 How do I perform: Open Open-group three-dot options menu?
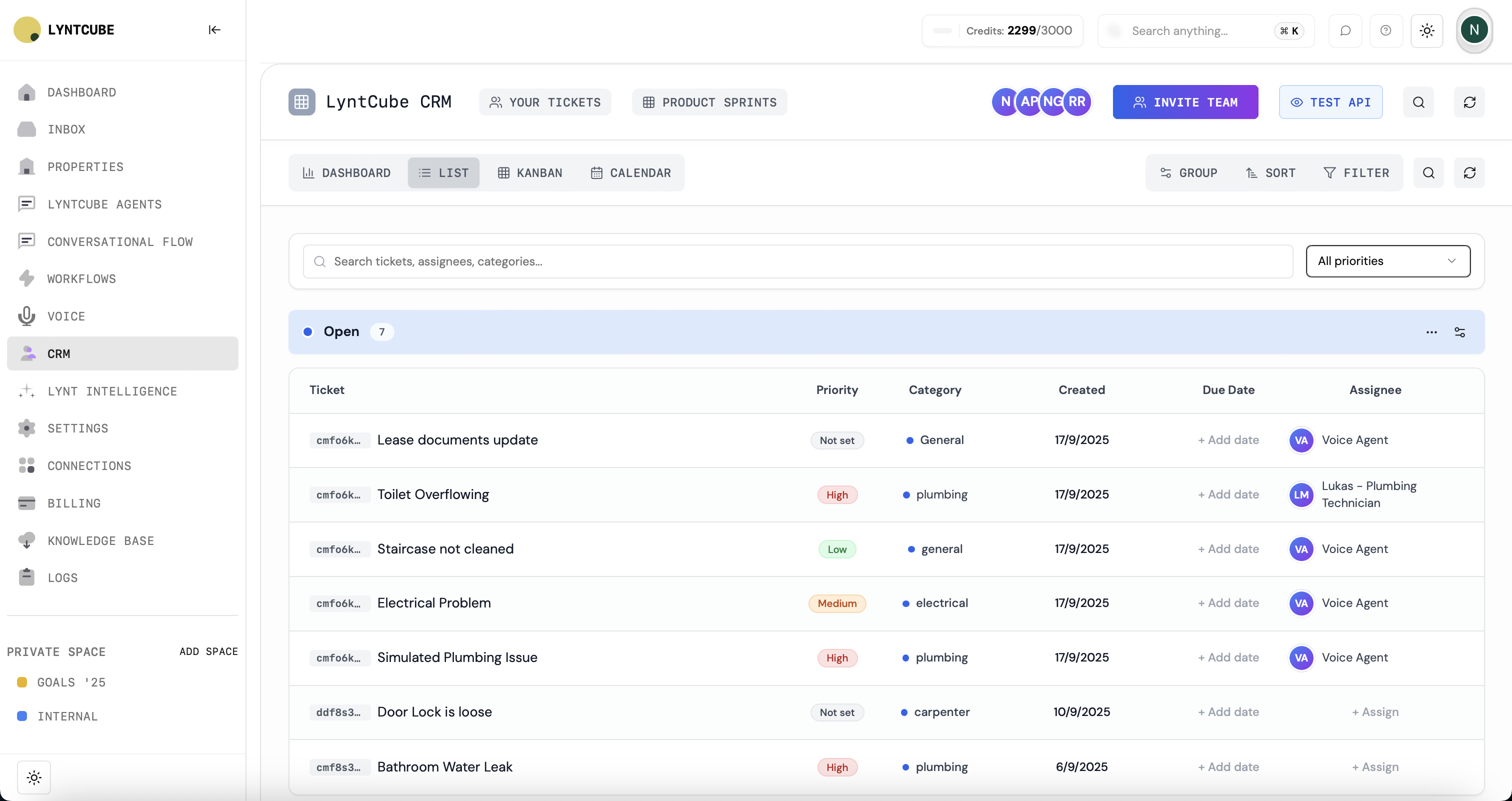point(1431,332)
